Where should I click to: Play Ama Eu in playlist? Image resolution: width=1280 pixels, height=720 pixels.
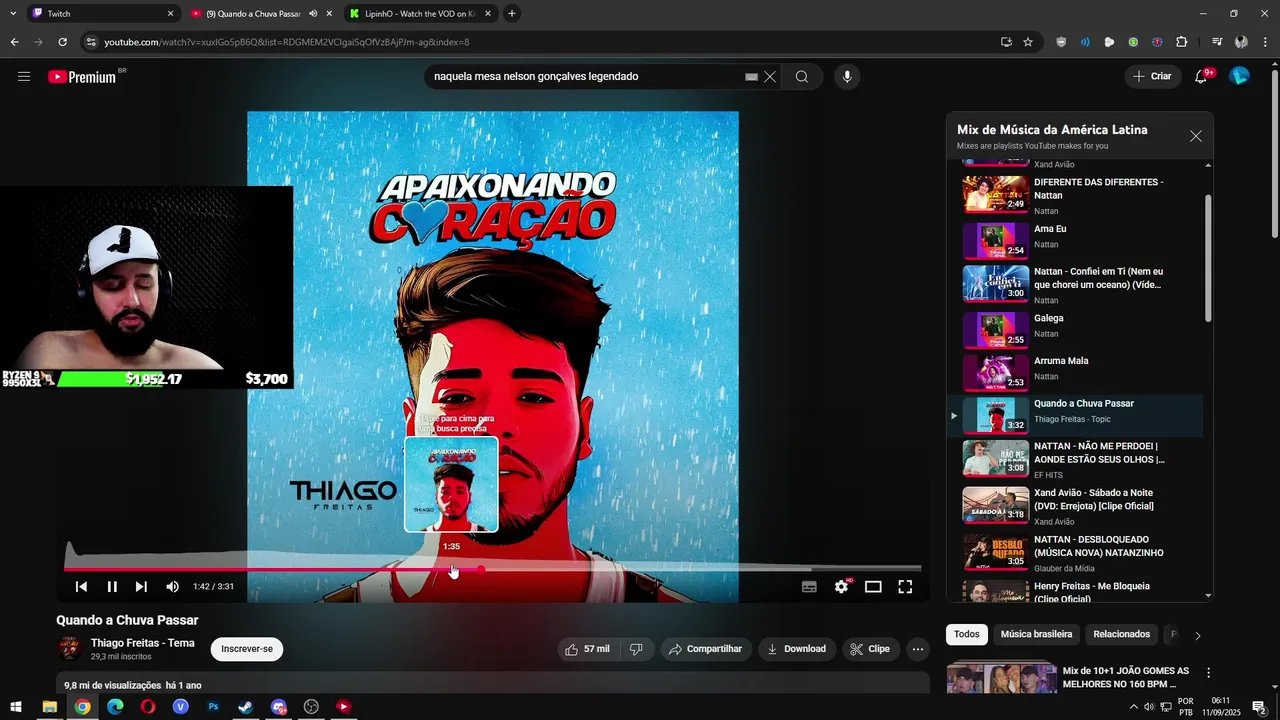point(1075,241)
